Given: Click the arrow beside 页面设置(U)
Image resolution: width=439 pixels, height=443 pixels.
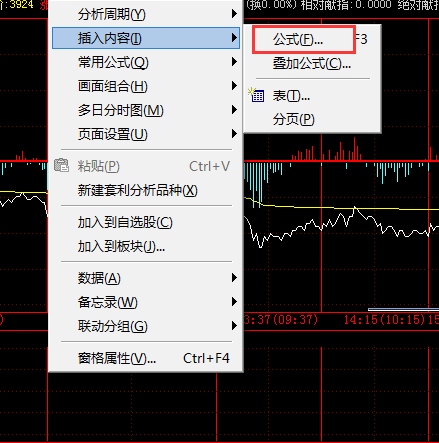Looking at the screenshot, I should tap(234, 134).
